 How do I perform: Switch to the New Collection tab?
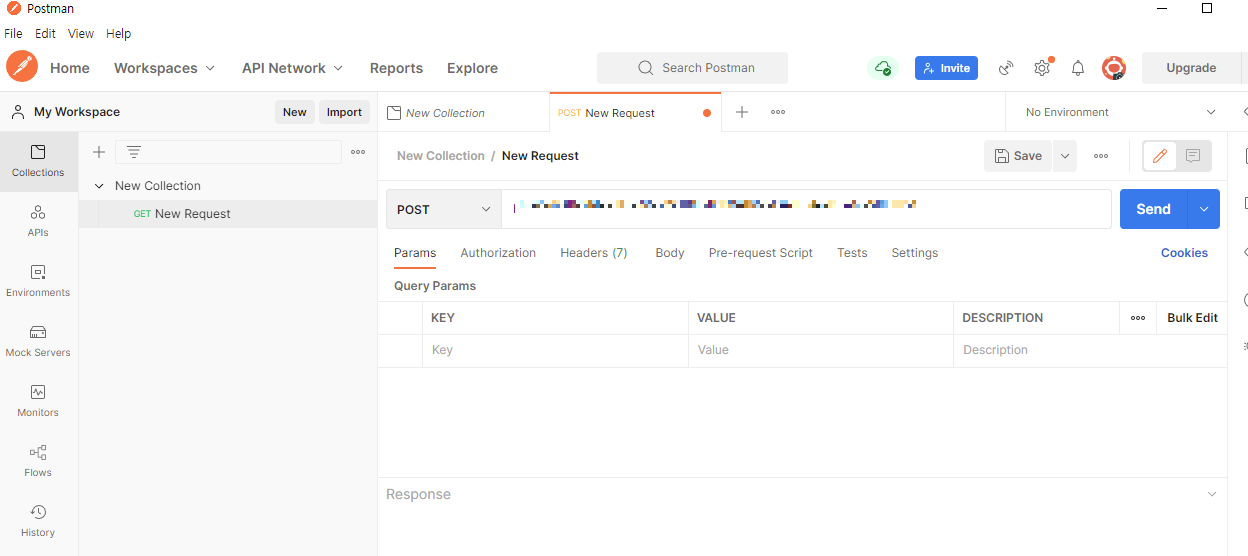tap(464, 113)
